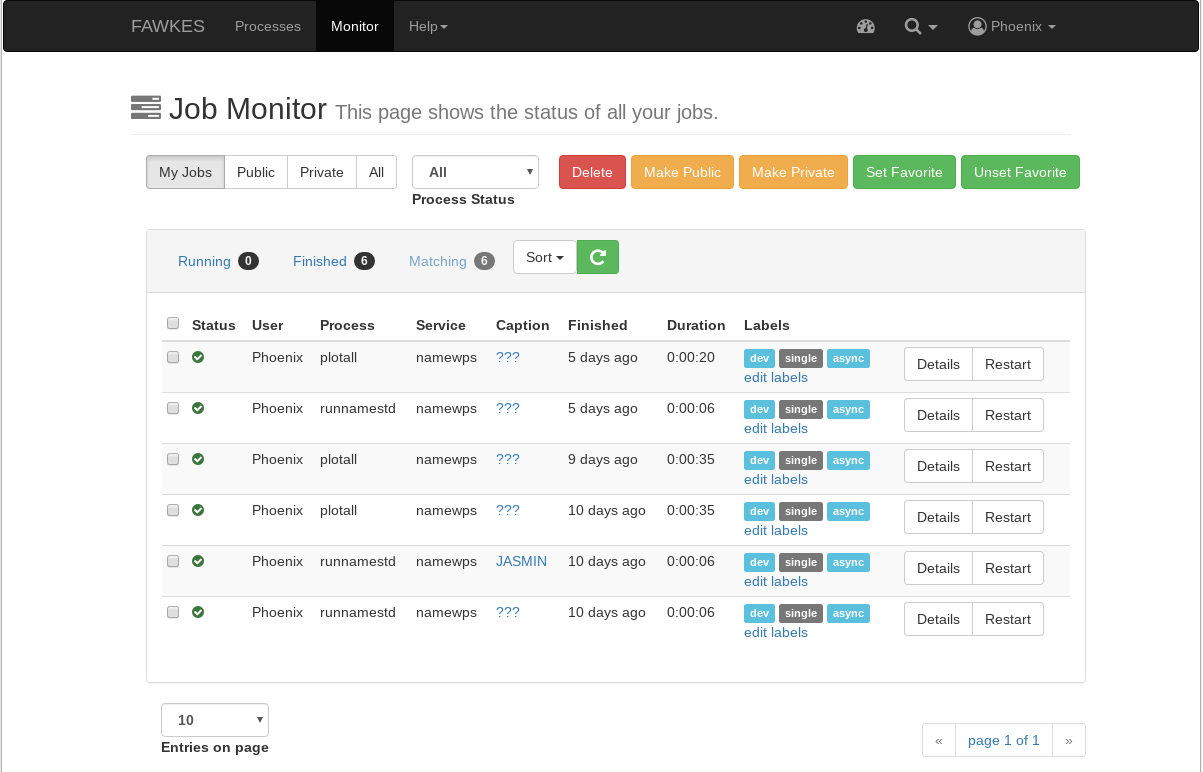Switch to the Finished tab
This screenshot has height=772, width=1203.
(334, 261)
